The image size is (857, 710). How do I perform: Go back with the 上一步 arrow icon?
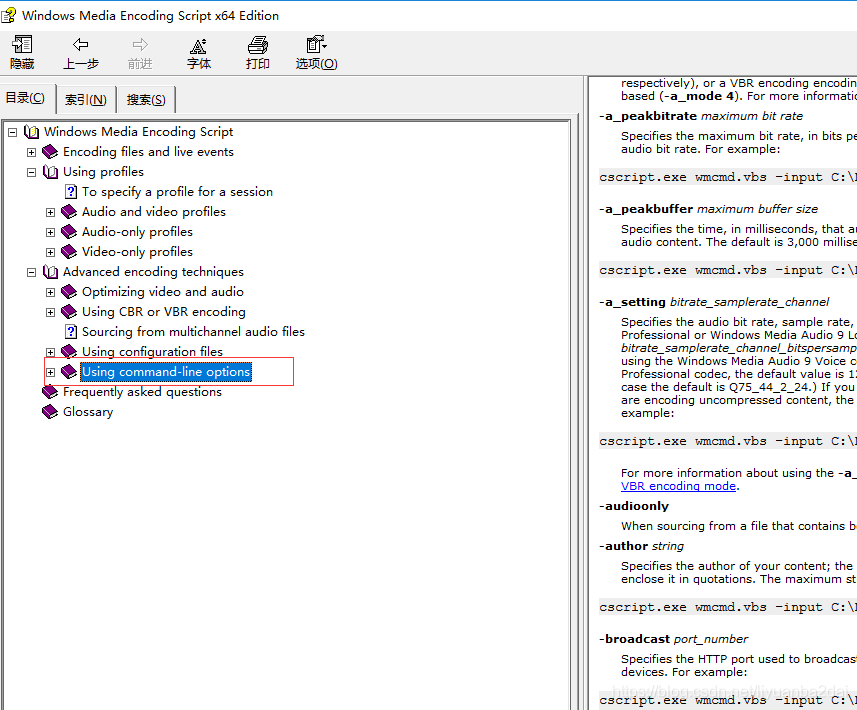[x=81, y=44]
